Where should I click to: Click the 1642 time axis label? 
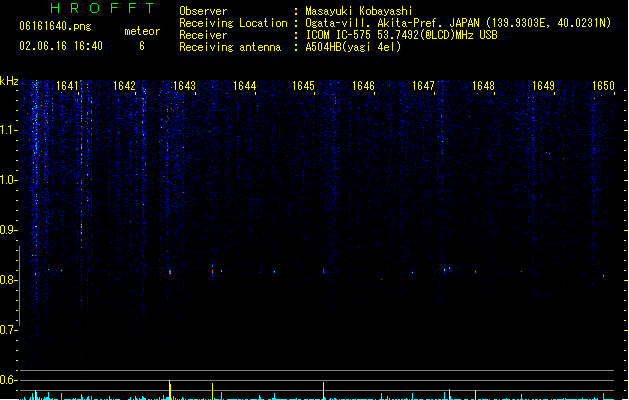pos(124,86)
